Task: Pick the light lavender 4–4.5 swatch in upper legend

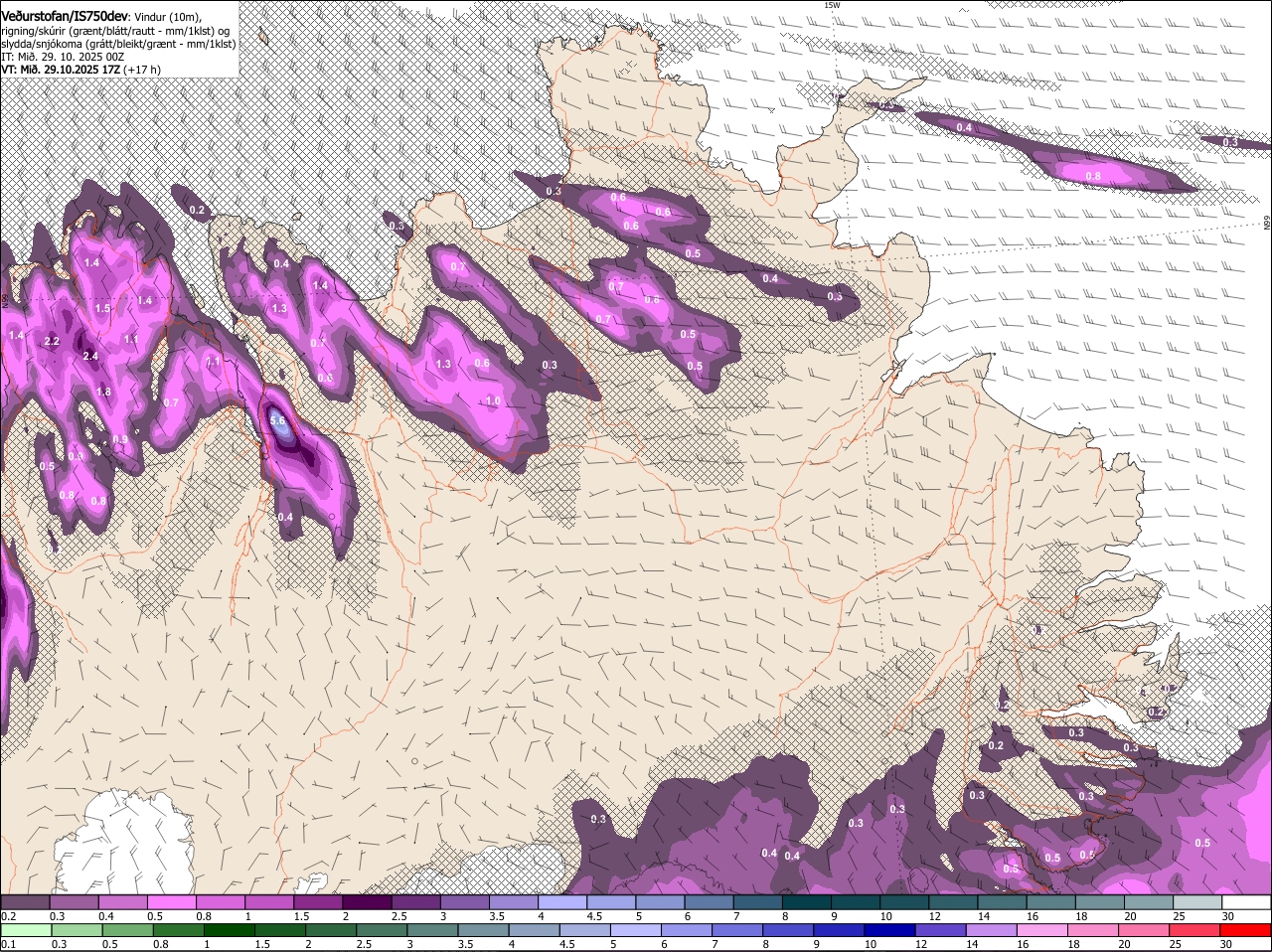Action: point(562,902)
